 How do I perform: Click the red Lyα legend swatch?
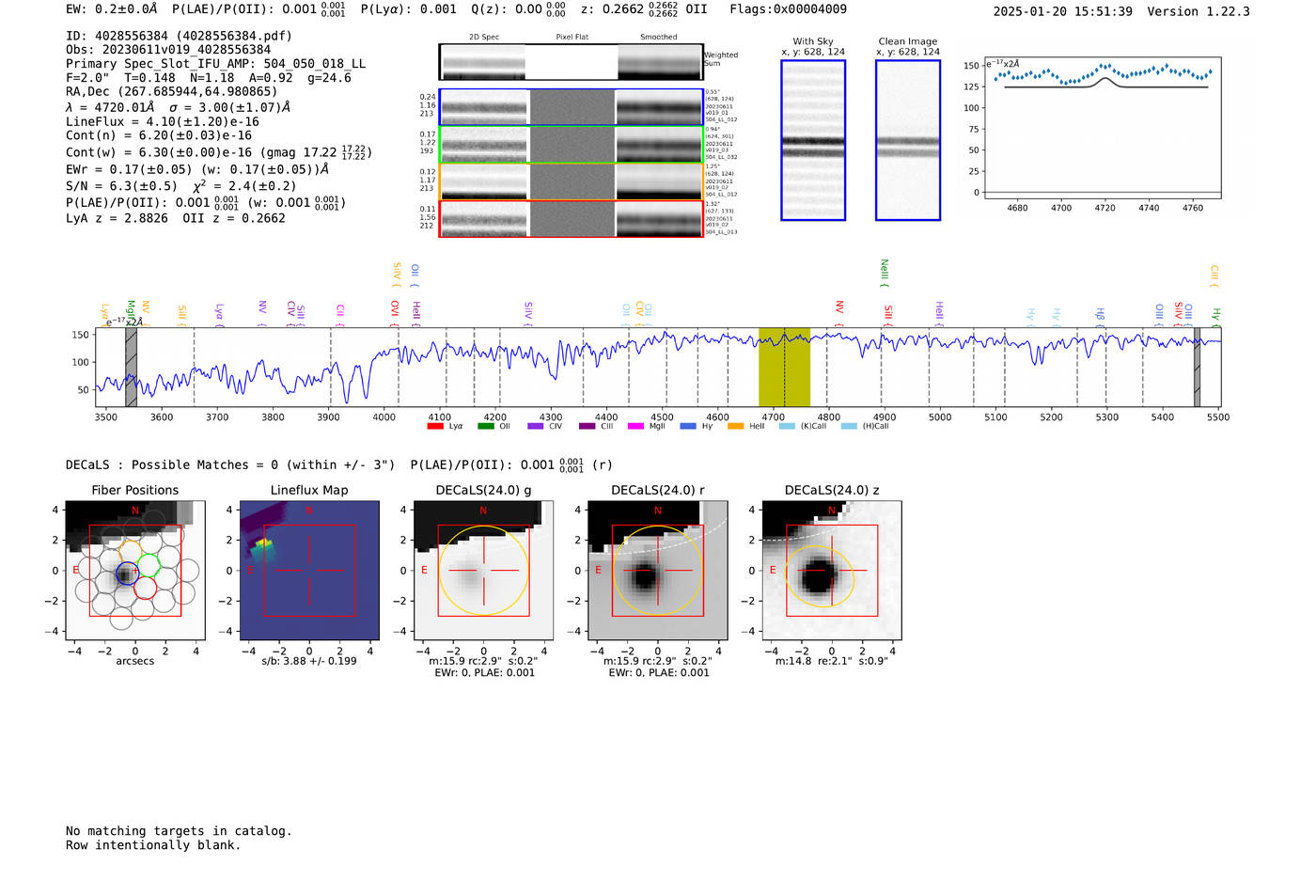(435, 426)
